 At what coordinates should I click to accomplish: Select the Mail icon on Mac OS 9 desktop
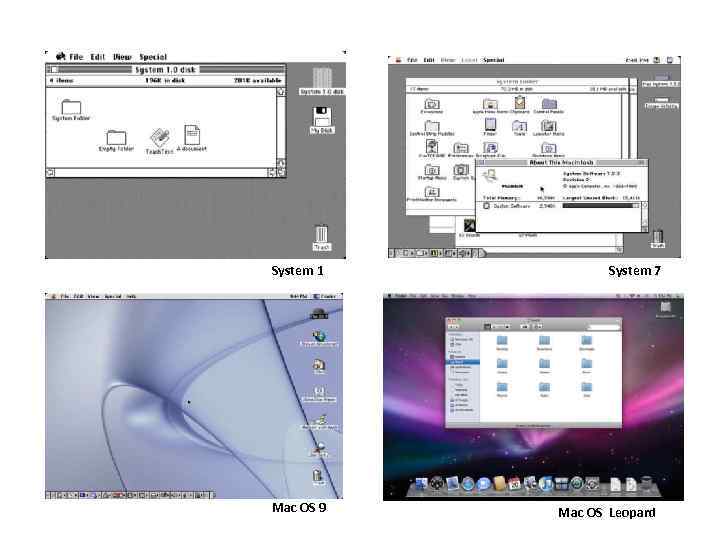pos(319,365)
